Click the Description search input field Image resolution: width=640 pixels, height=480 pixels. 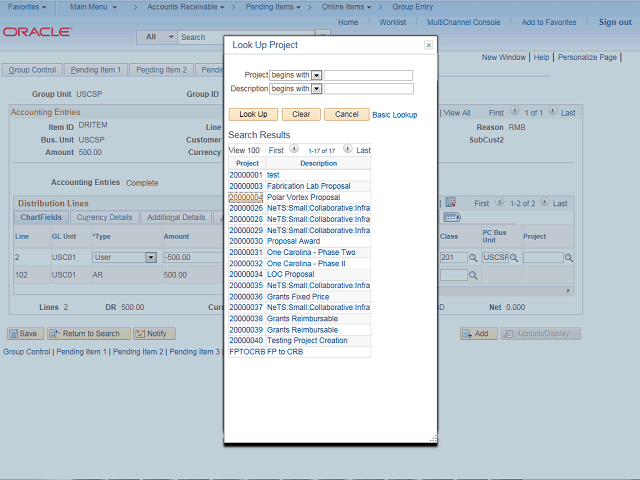[x=369, y=89]
